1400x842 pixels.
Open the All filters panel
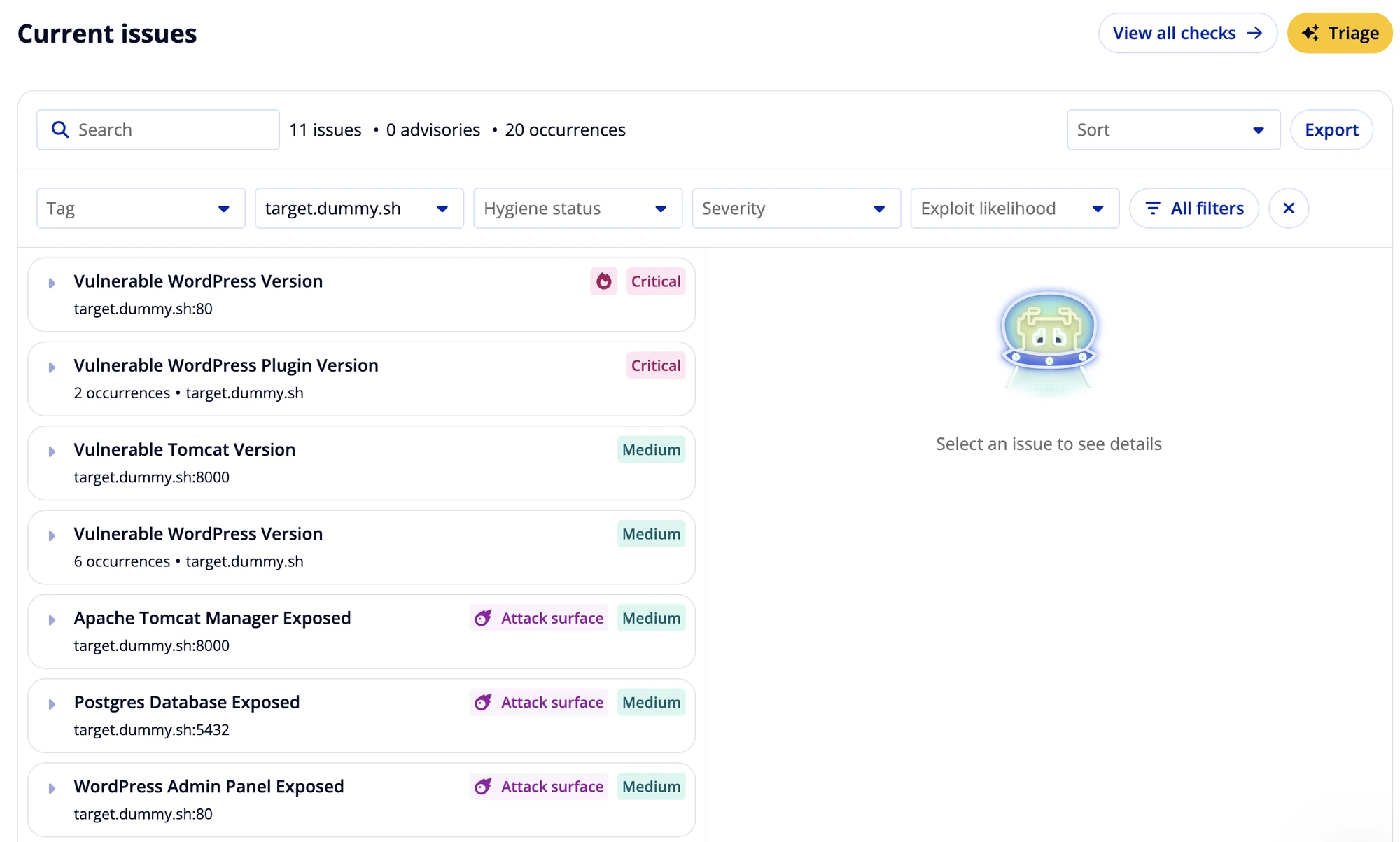coord(1194,208)
